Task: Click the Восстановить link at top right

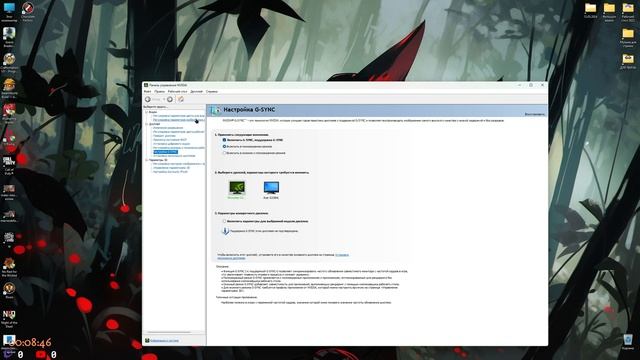Action: click(x=534, y=114)
